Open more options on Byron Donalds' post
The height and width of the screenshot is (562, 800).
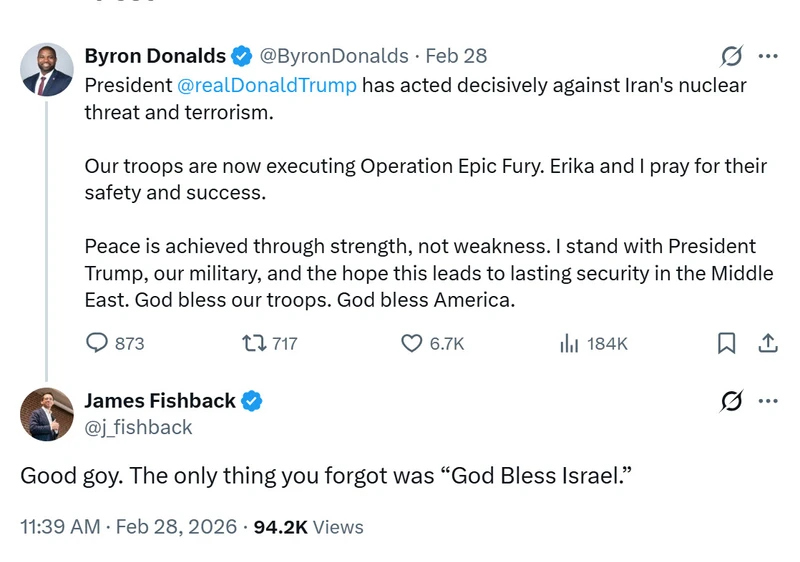[x=768, y=56]
